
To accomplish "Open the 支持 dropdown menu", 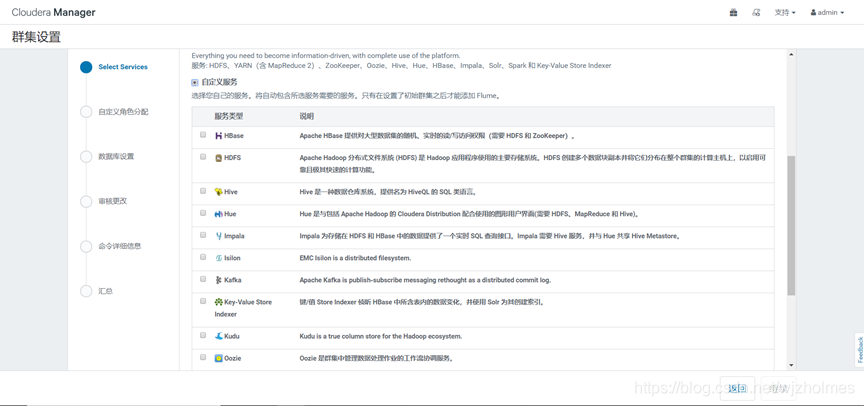I will click(x=785, y=13).
